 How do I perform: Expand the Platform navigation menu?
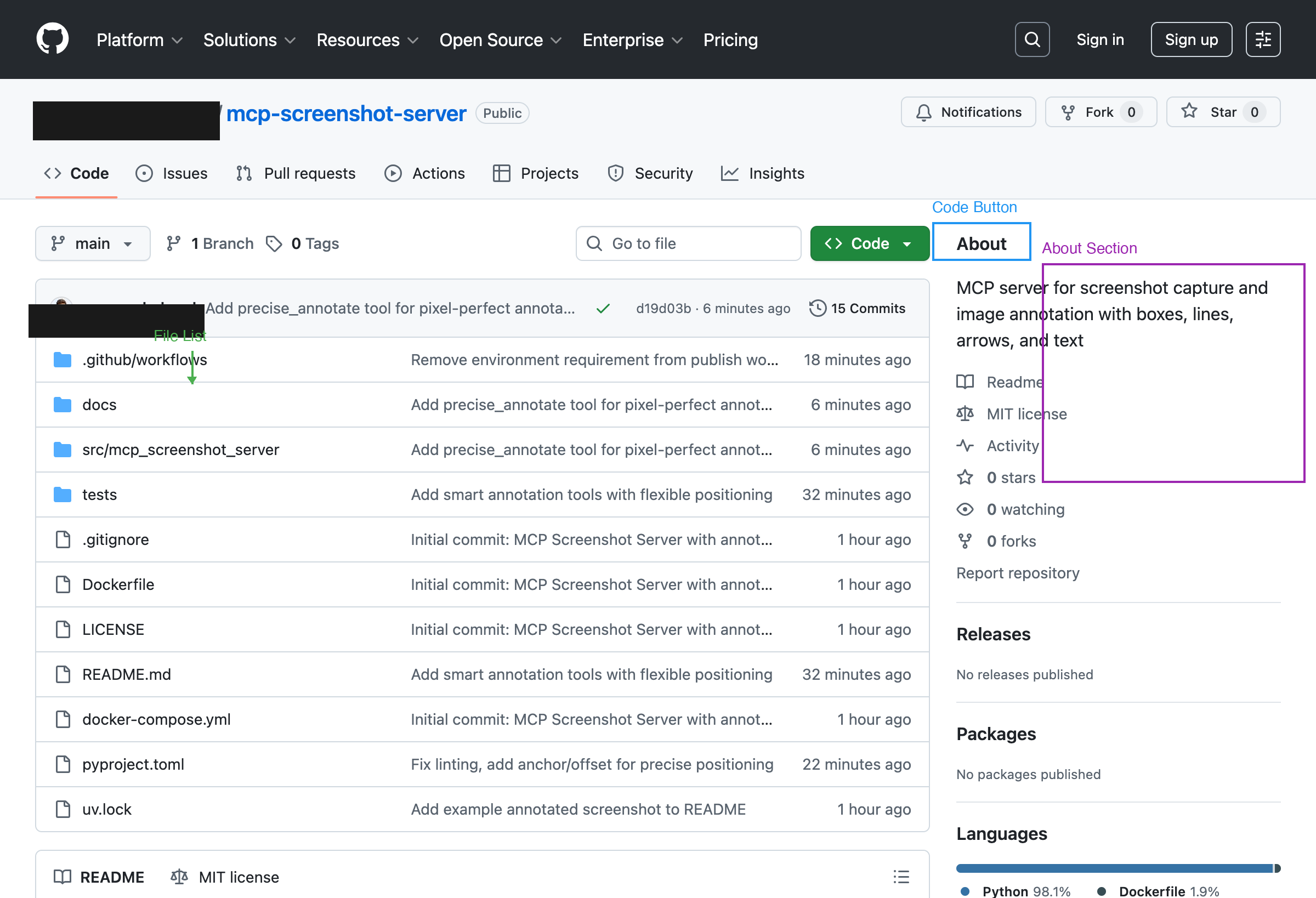point(139,39)
